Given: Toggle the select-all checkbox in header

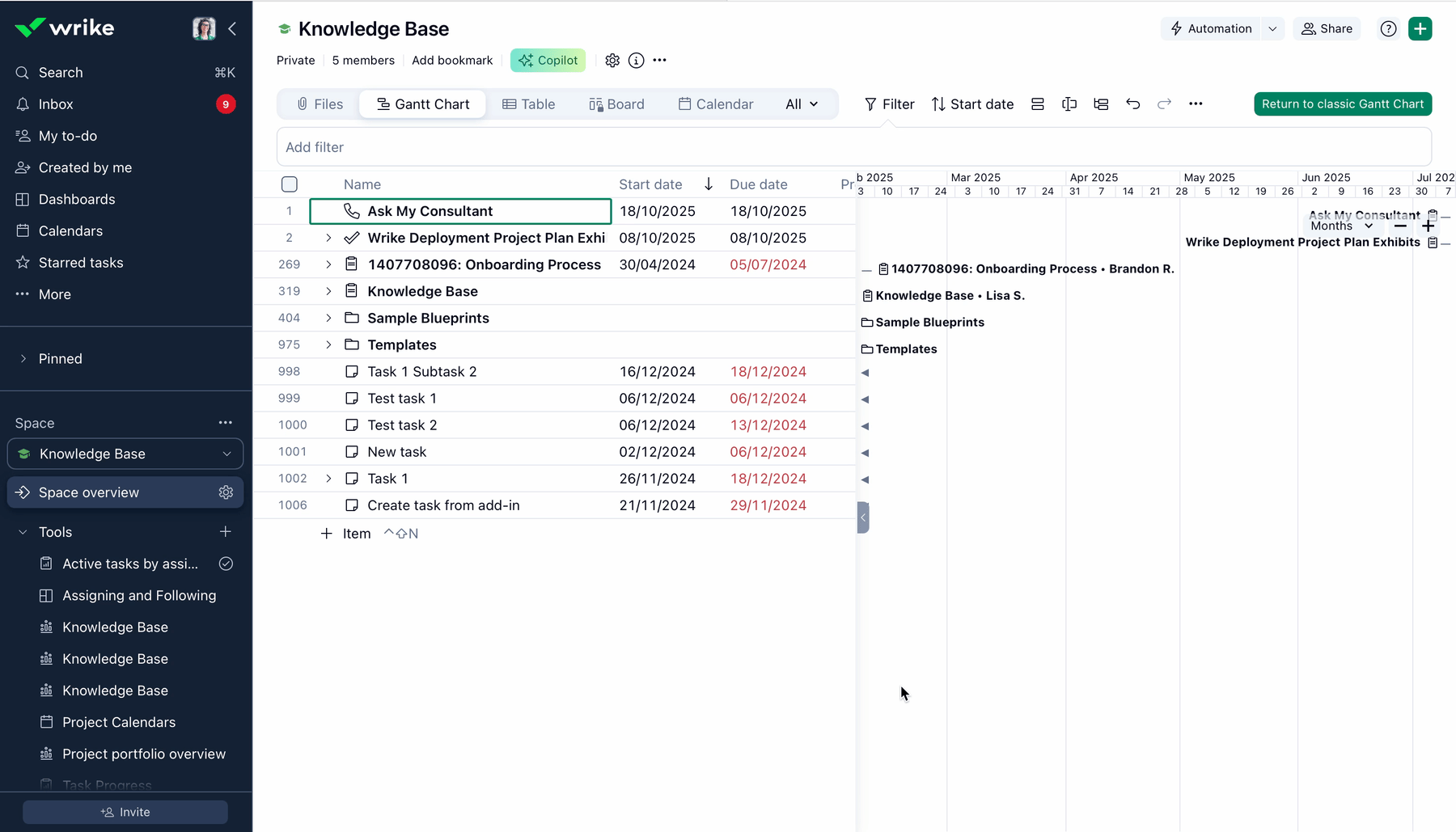Looking at the screenshot, I should [x=290, y=184].
